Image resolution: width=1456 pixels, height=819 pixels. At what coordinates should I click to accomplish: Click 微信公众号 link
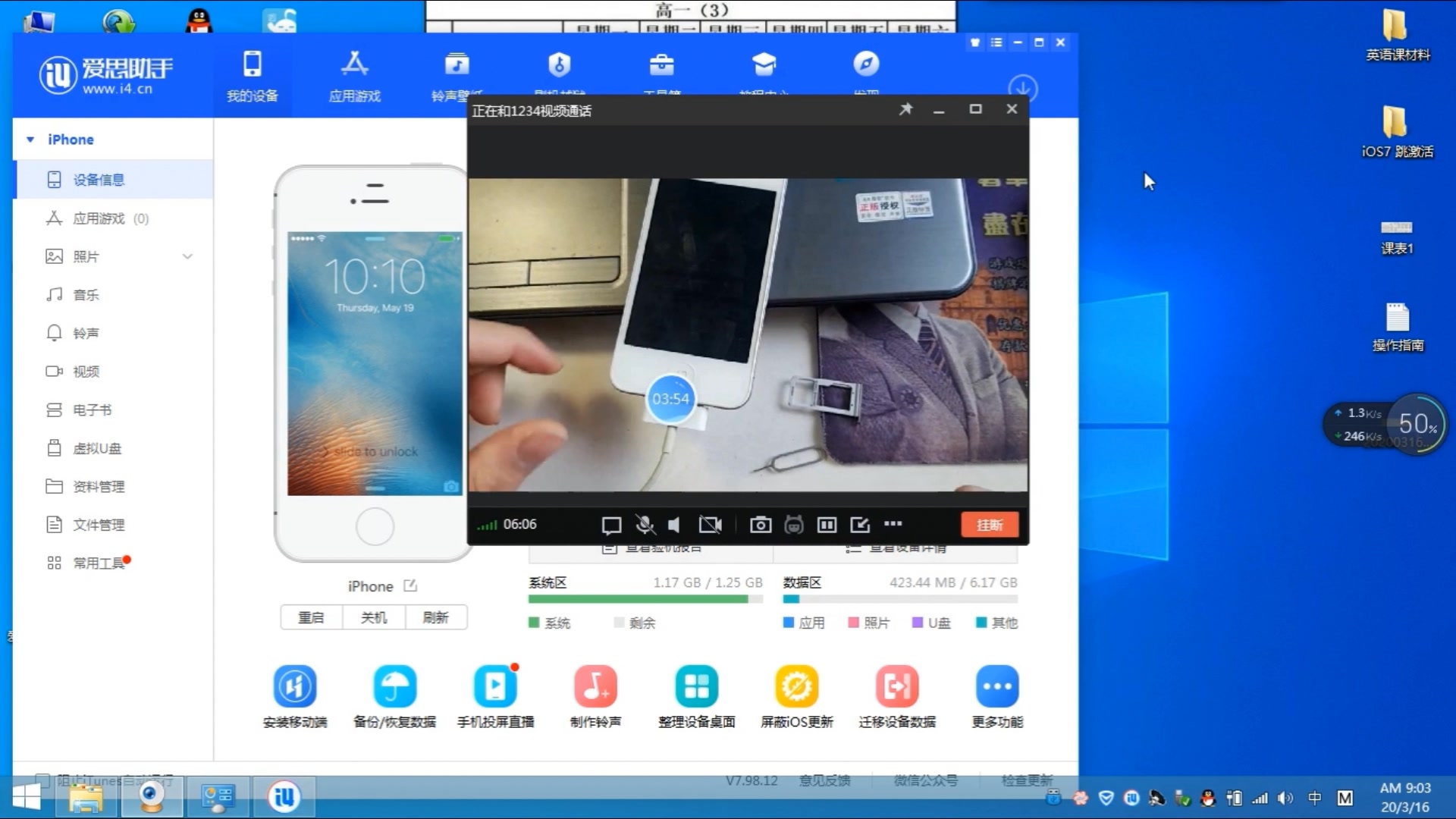(x=926, y=780)
